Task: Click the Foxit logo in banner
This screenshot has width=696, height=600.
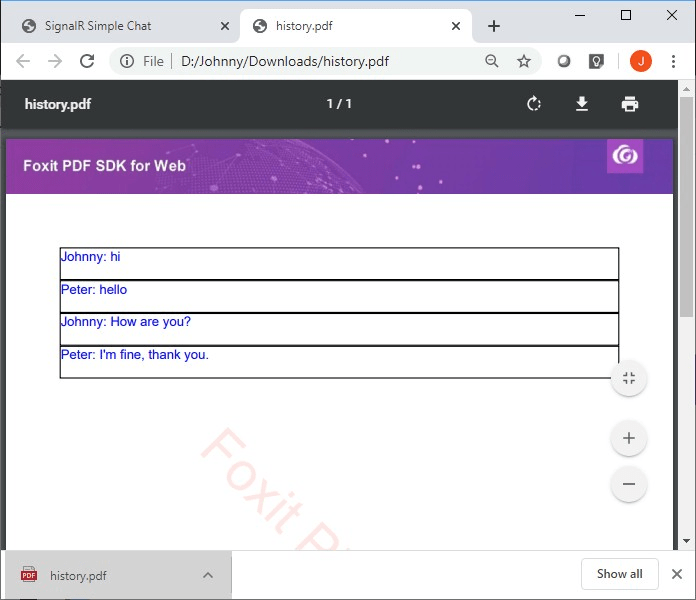Action: point(625,156)
